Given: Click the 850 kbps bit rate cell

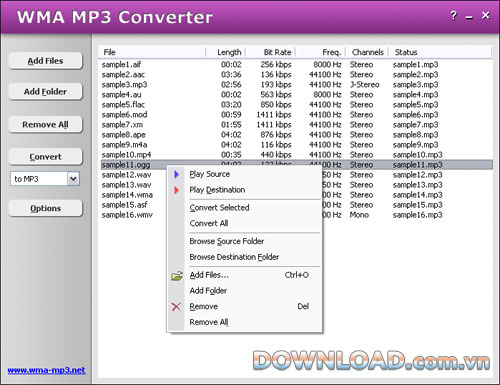Looking at the screenshot, I should point(276,105).
